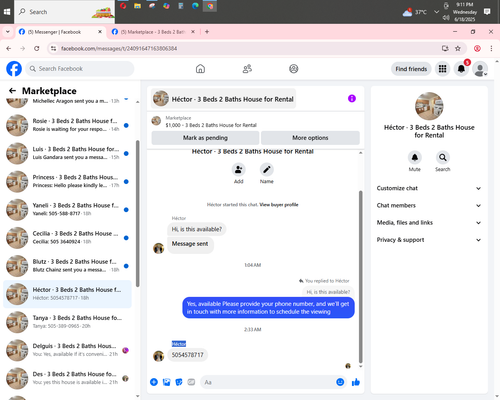Image resolution: width=500 pixels, height=400 pixels.
Task: Open the listing photo in right panel
Action: (429, 106)
